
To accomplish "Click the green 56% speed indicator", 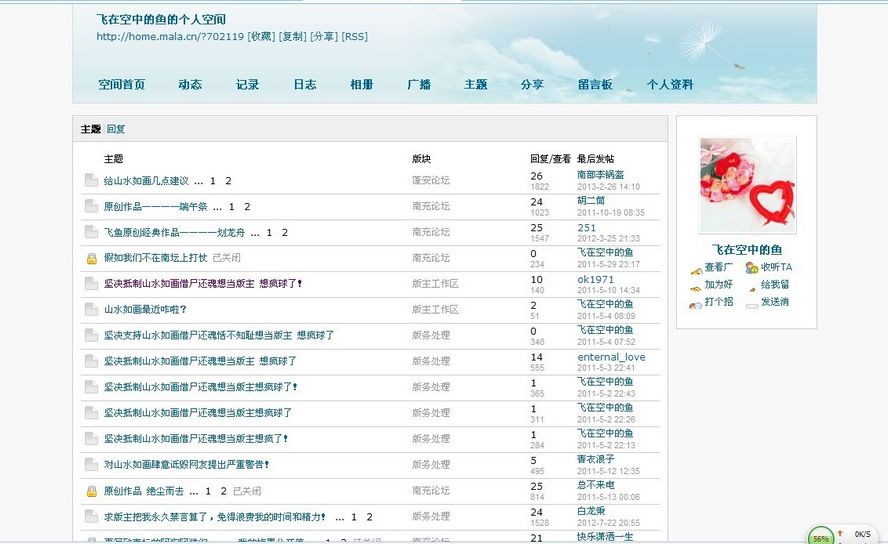I will click(x=821, y=536).
